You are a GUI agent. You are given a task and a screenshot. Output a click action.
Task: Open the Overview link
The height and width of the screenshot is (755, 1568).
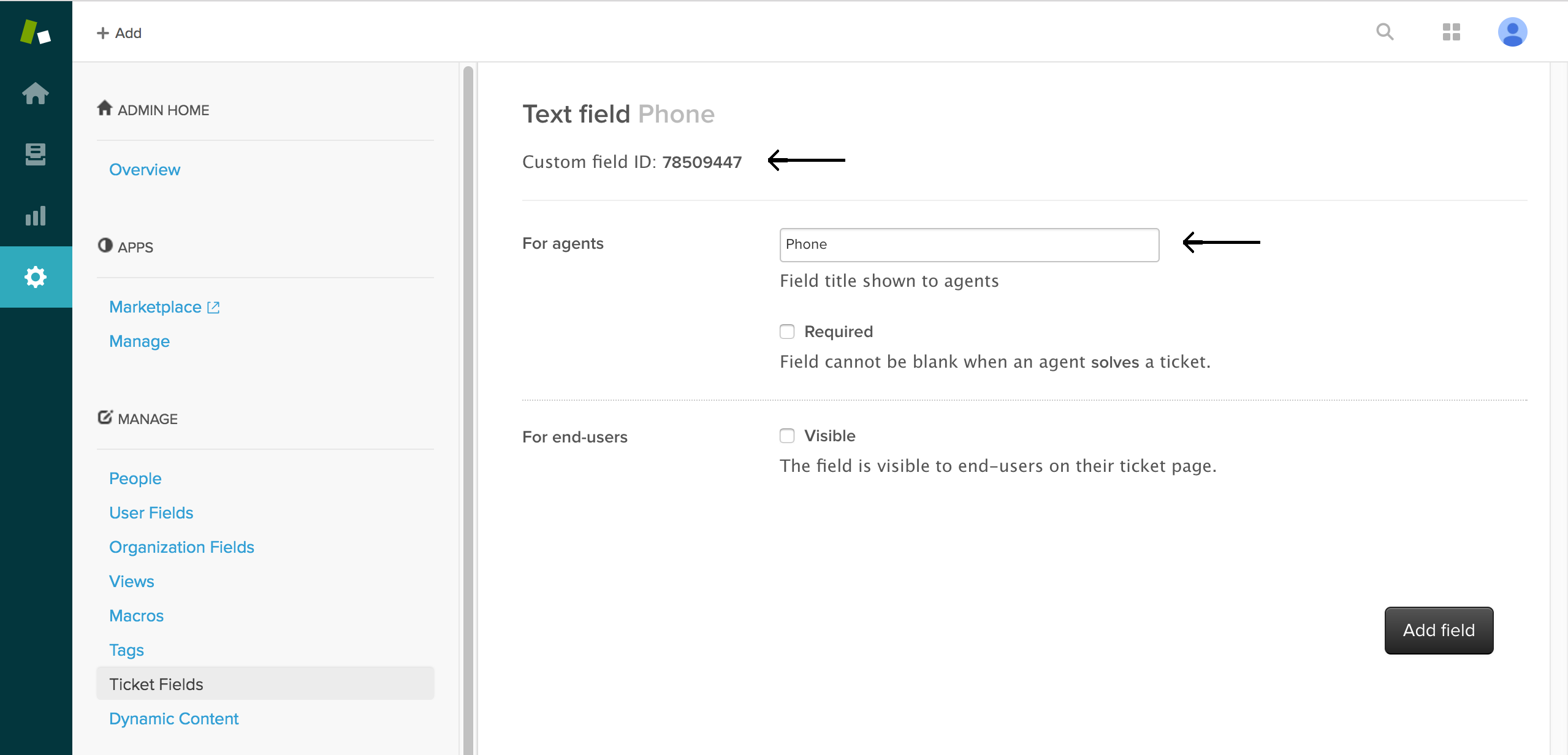[x=145, y=170]
